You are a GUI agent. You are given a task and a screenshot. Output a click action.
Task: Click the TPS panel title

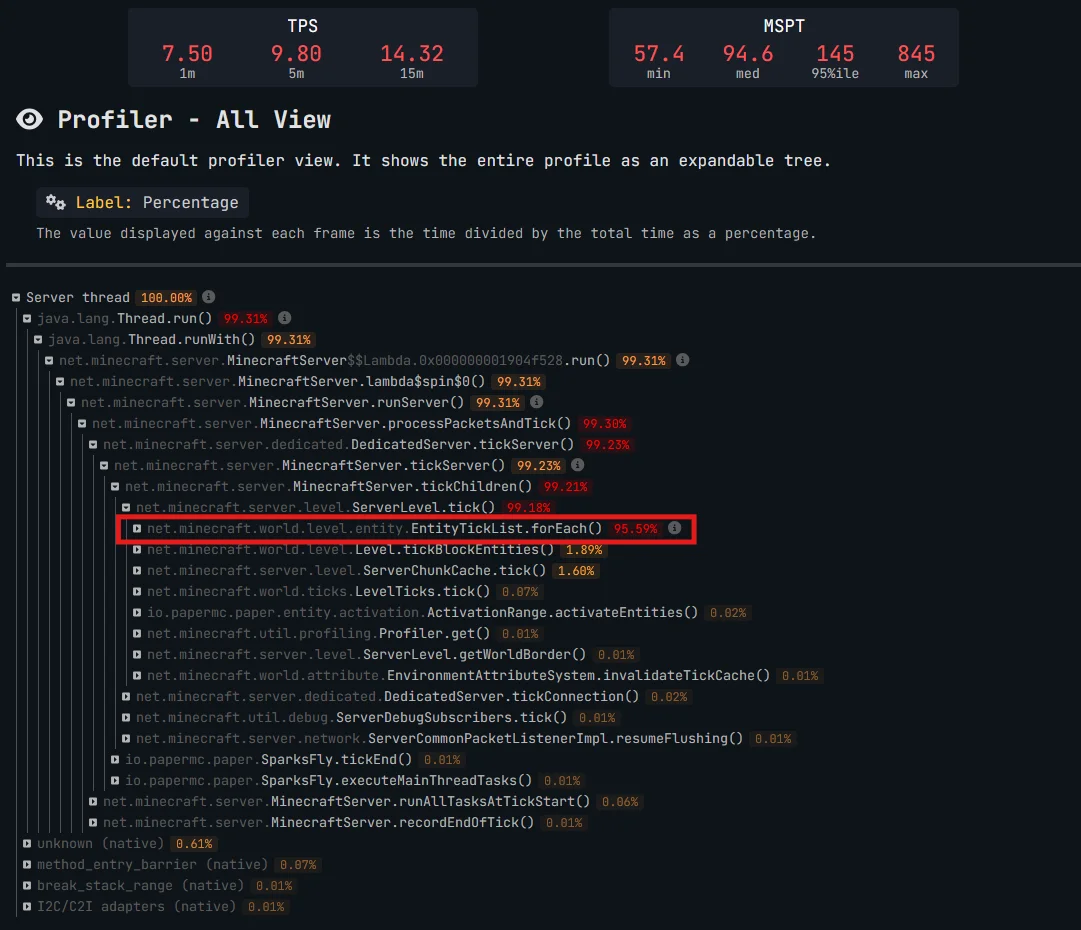303,26
